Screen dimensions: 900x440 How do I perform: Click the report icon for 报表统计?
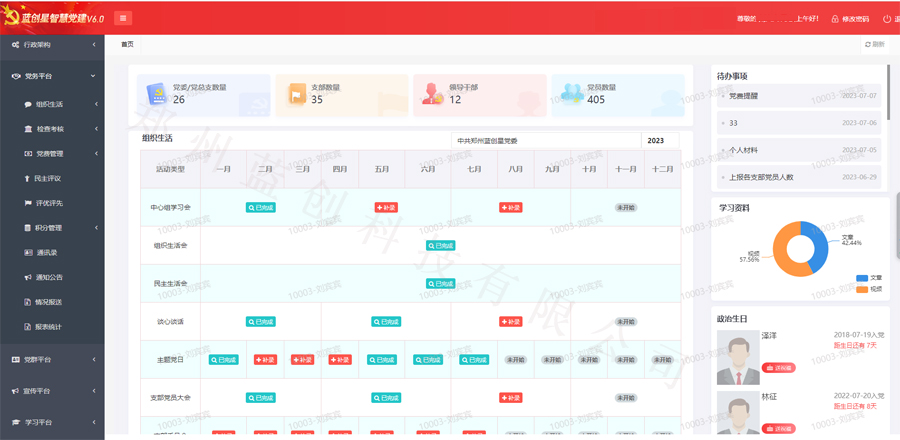coord(27,326)
